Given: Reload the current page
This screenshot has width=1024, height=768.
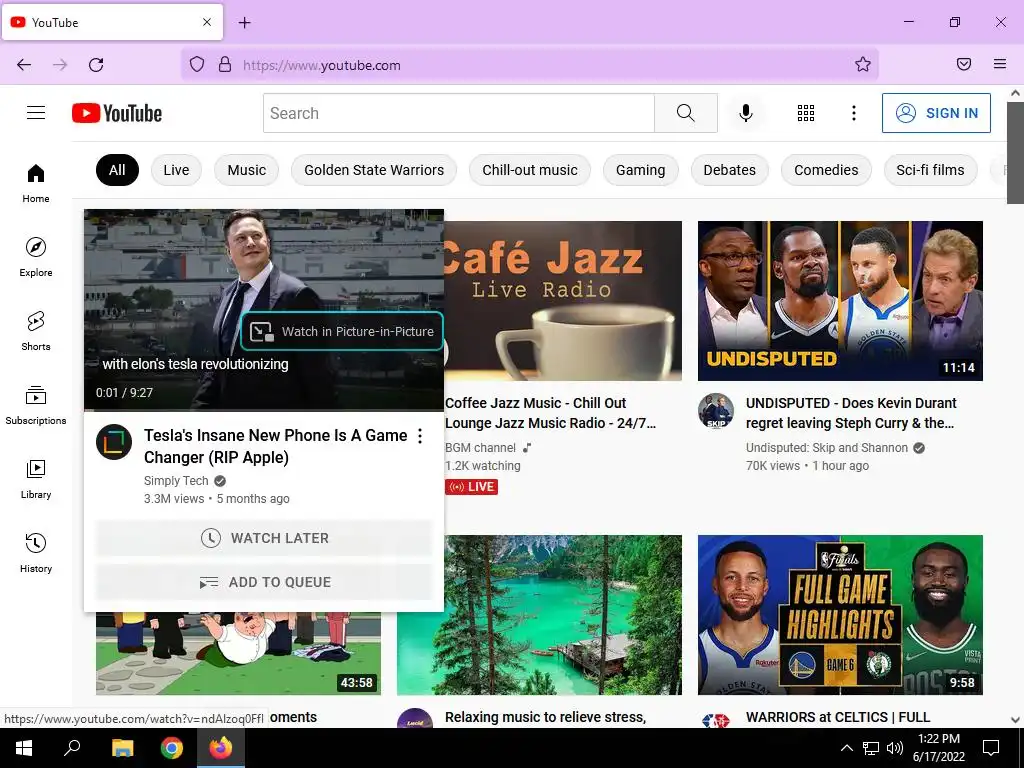Looking at the screenshot, I should pyautogui.click(x=96, y=64).
